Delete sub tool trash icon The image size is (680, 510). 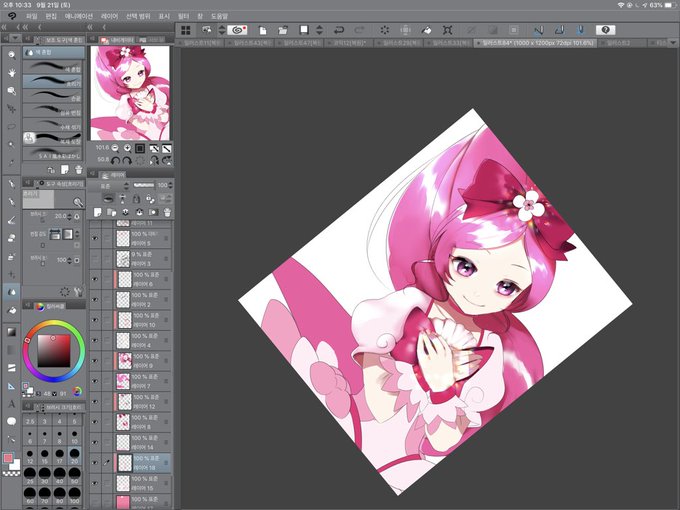tap(78, 170)
